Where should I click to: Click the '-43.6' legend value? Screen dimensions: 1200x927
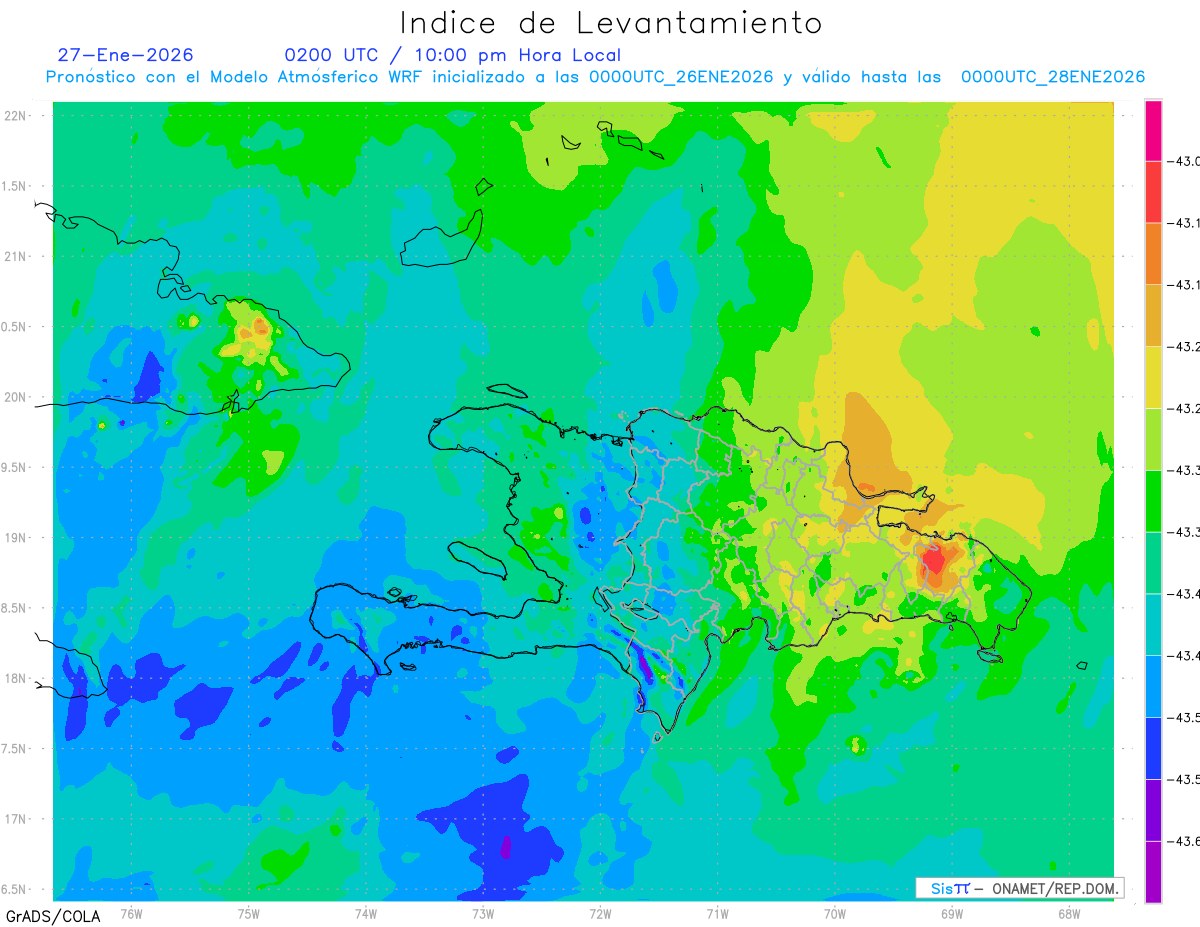pyautogui.click(x=1185, y=841)
